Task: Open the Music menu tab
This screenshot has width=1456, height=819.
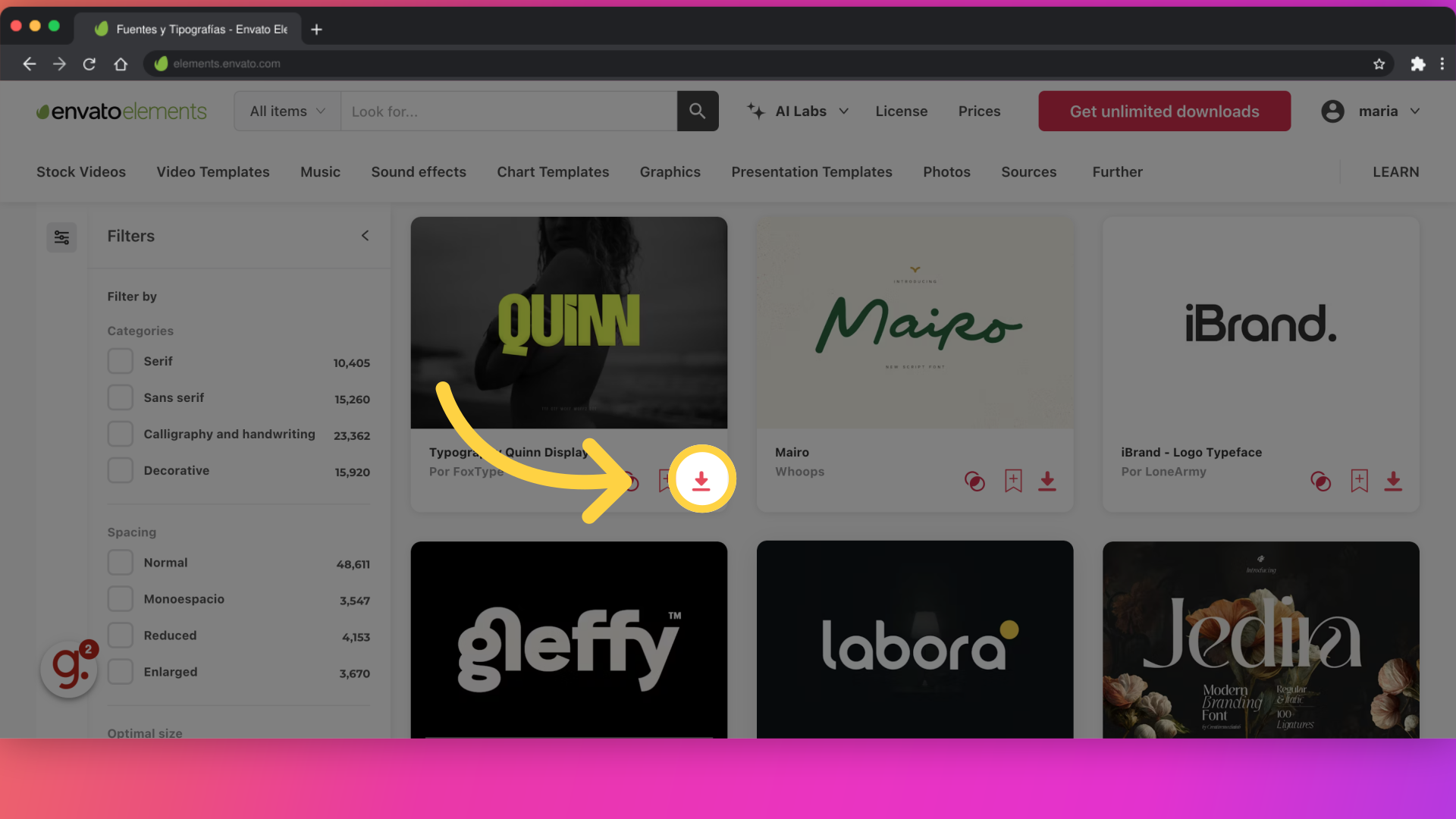Action: tap(320, 172)
